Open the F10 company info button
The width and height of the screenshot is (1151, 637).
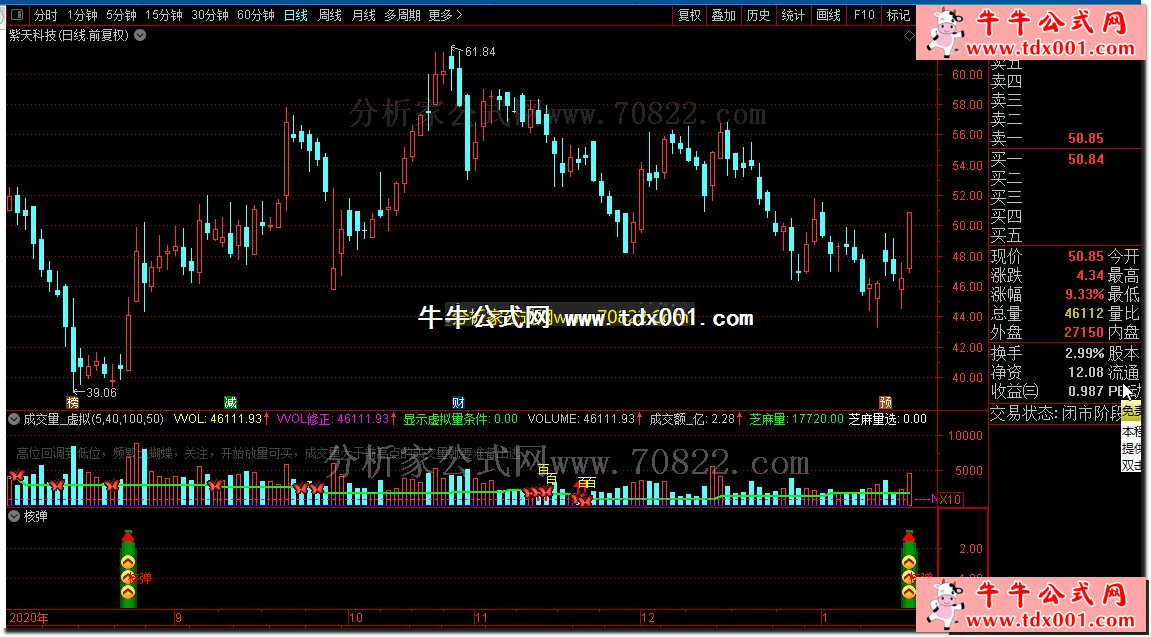point(863,15)
